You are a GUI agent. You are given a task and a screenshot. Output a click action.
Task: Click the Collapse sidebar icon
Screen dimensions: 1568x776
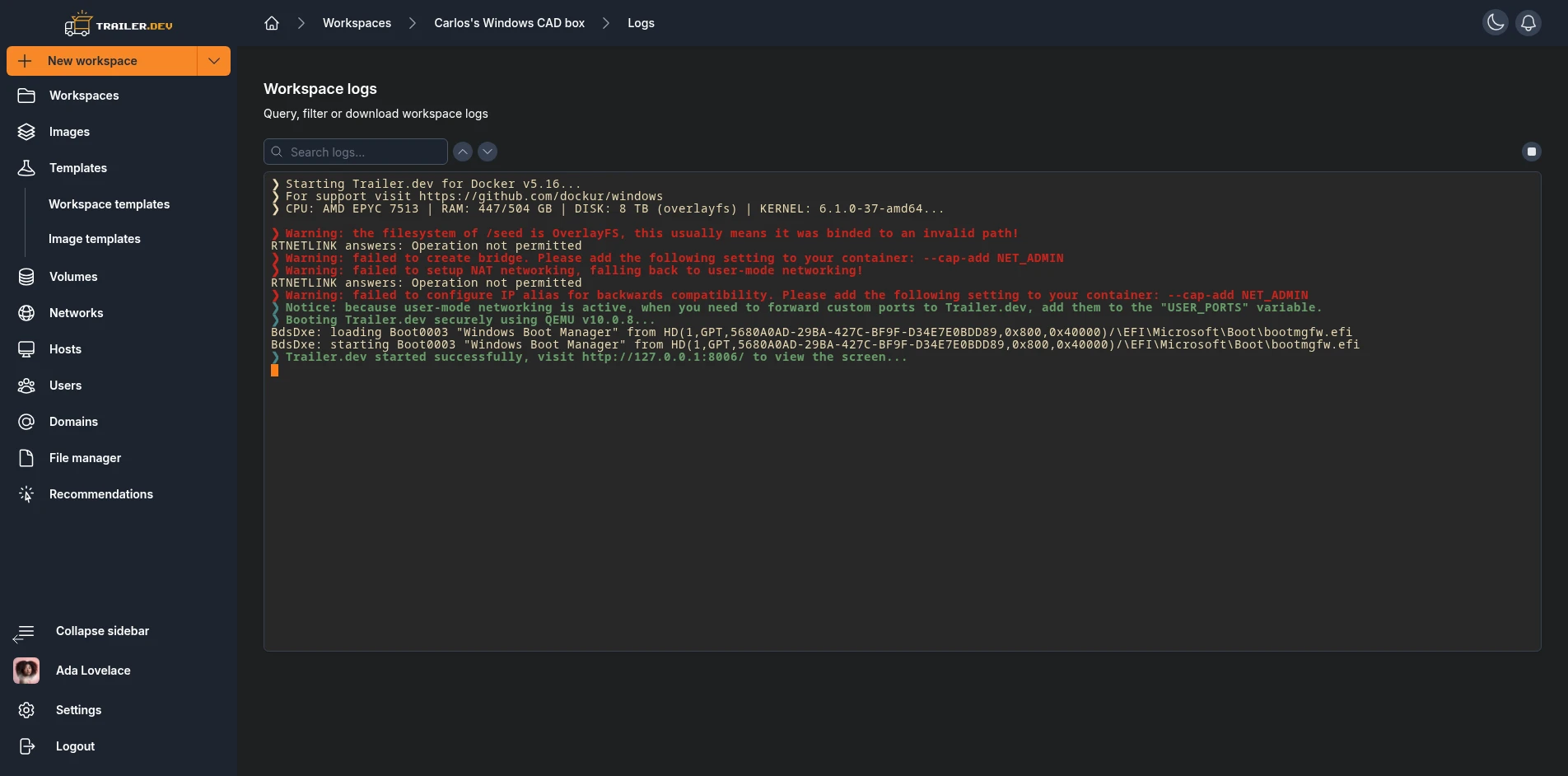pyautogui.click(x=24, y=633)
